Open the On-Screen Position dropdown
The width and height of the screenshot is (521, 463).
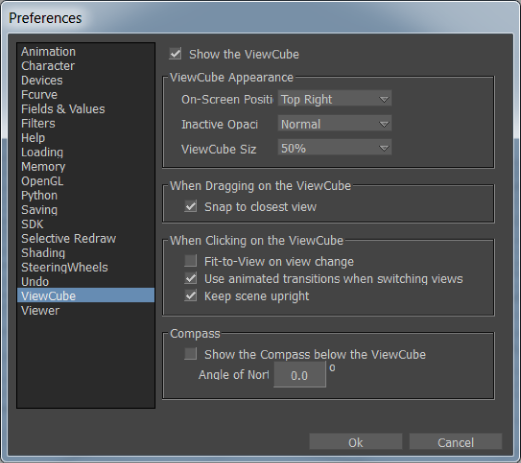pos(334,99)
